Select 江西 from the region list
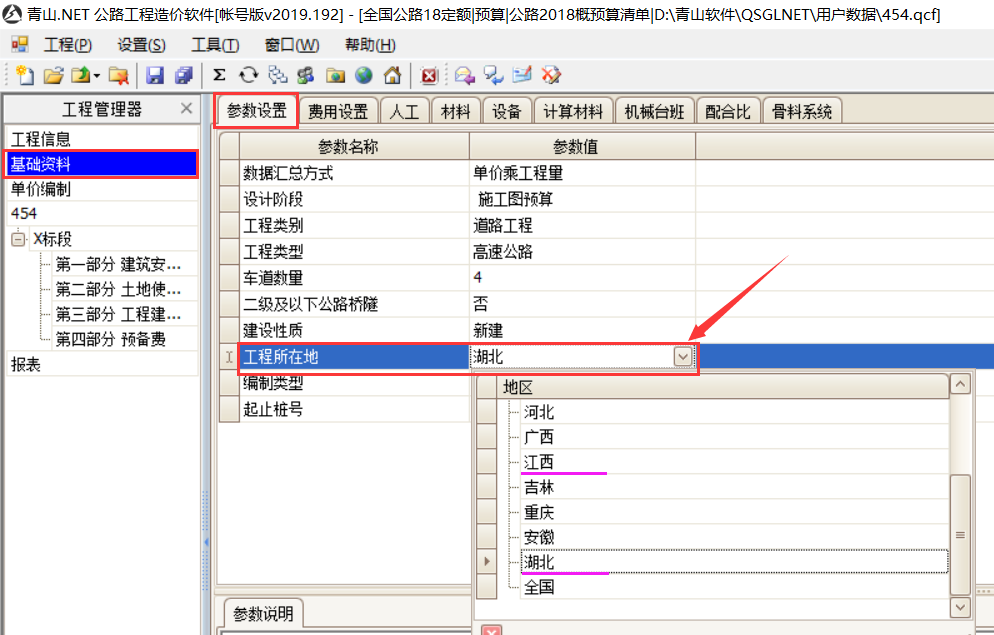994x635 pixels. (539, 462)
